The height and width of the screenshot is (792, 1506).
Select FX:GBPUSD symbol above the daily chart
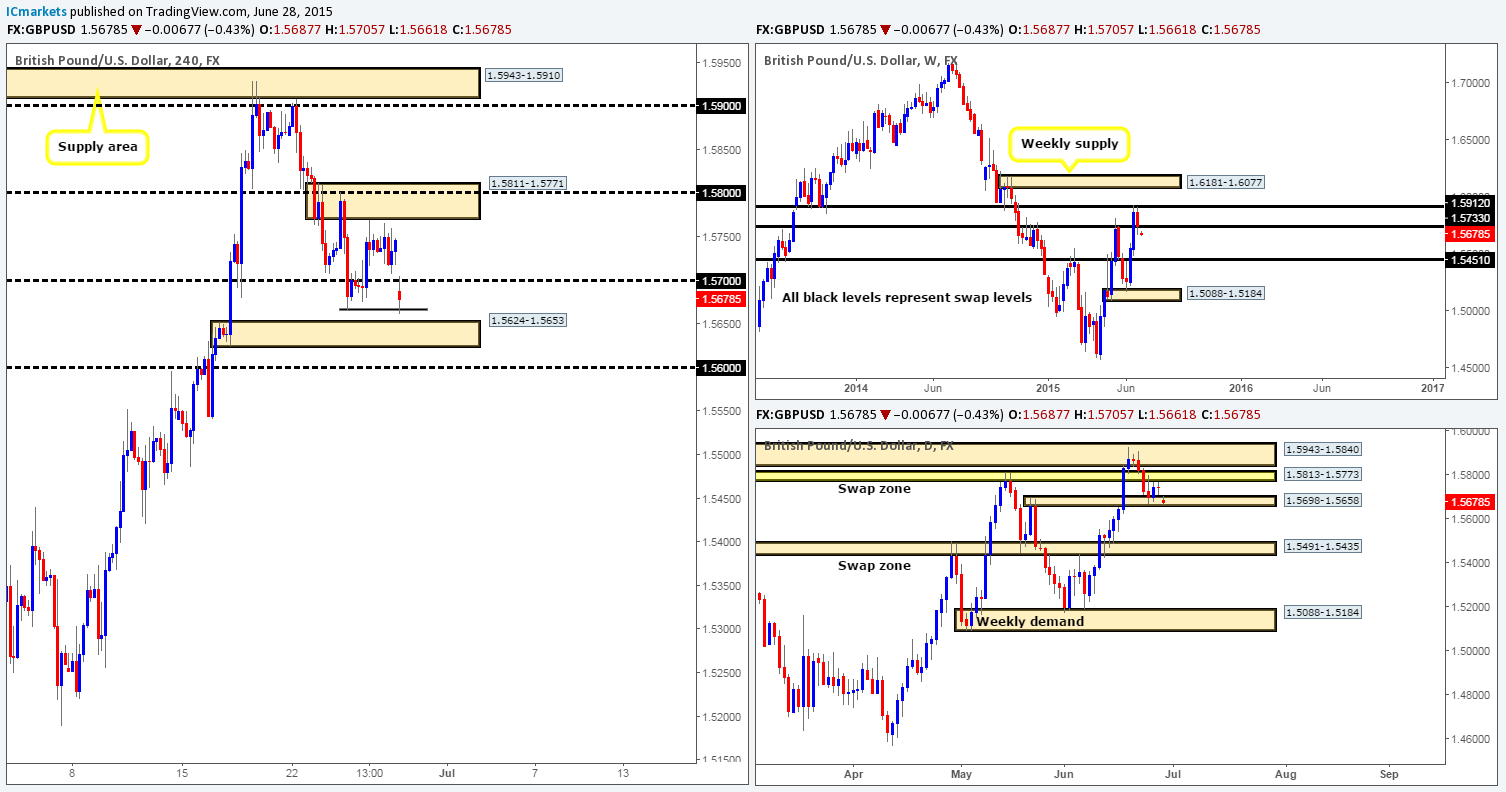click(790, 414)
